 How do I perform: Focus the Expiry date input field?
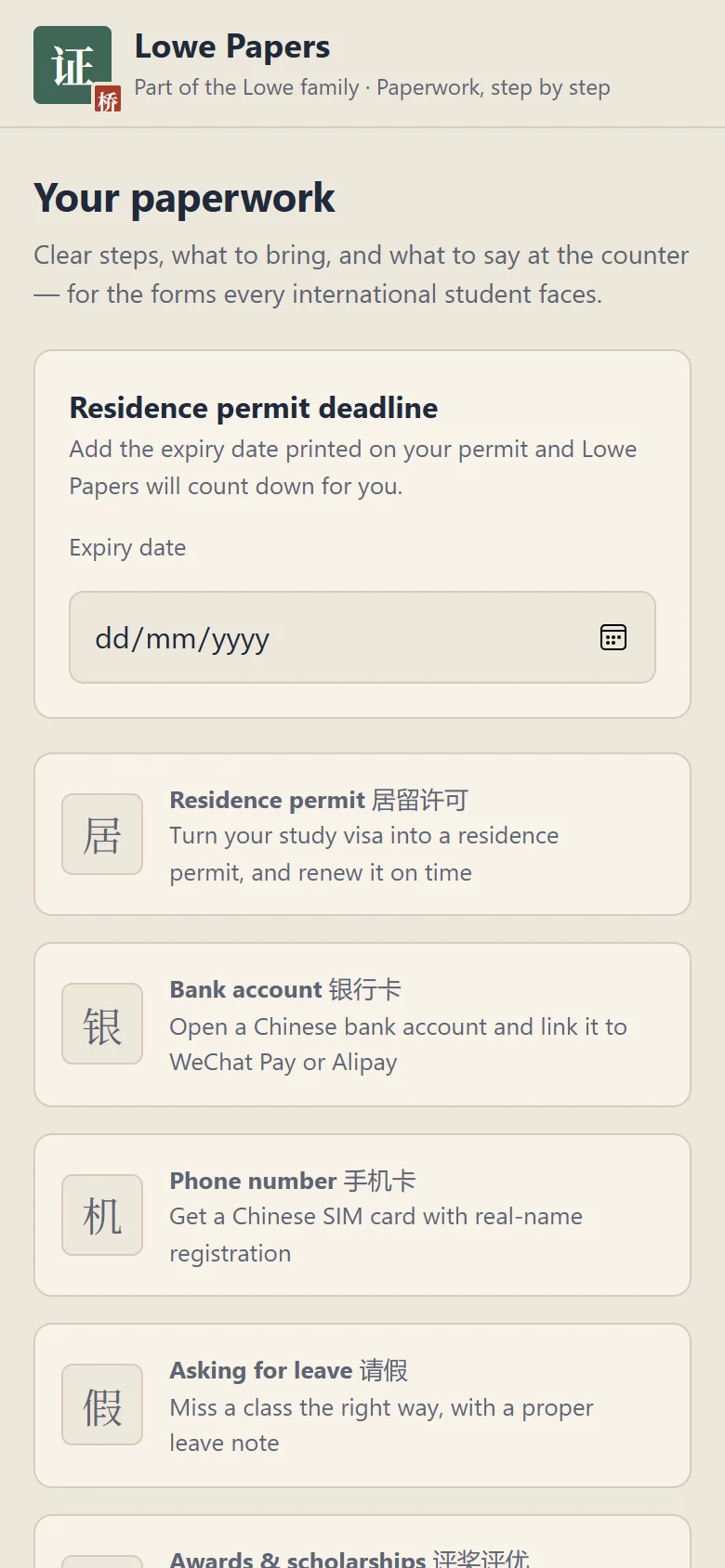click(x=362, y=637)
